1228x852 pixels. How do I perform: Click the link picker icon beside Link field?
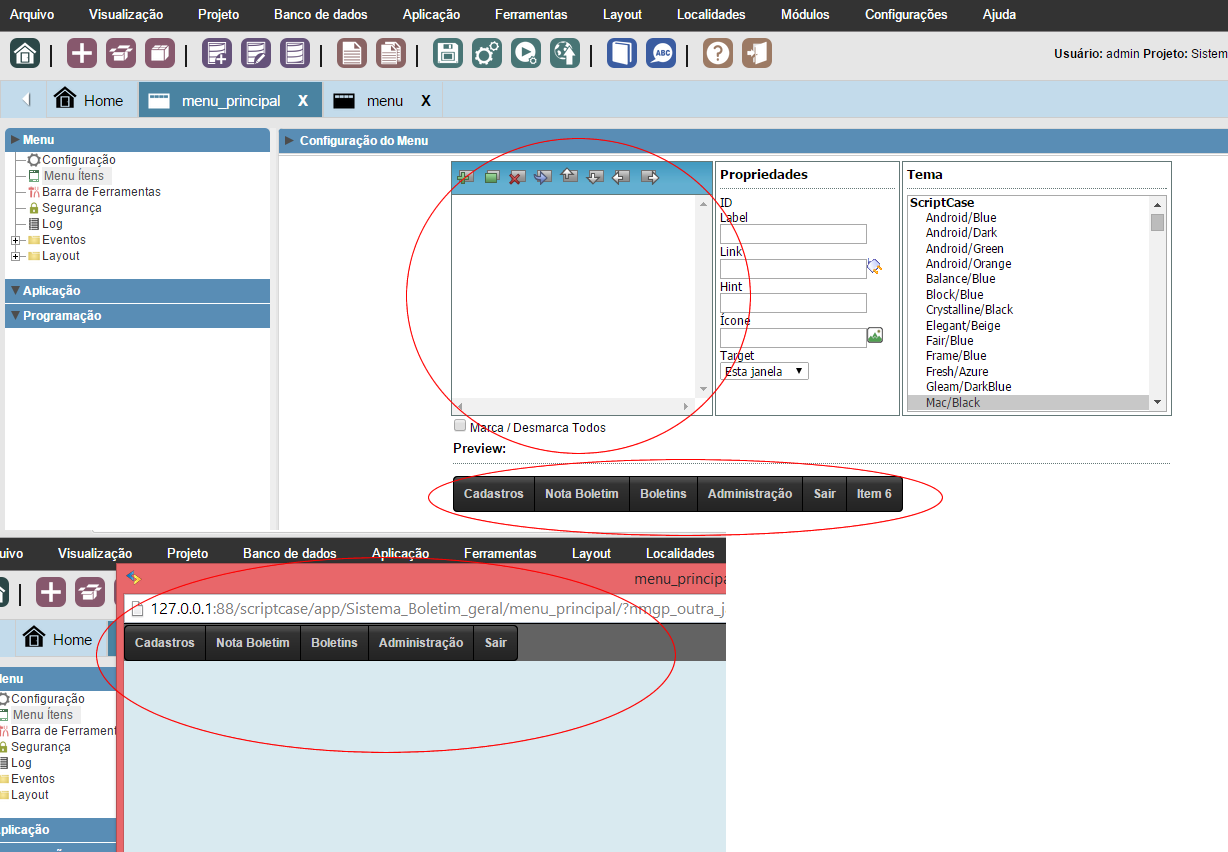[874, 266]
